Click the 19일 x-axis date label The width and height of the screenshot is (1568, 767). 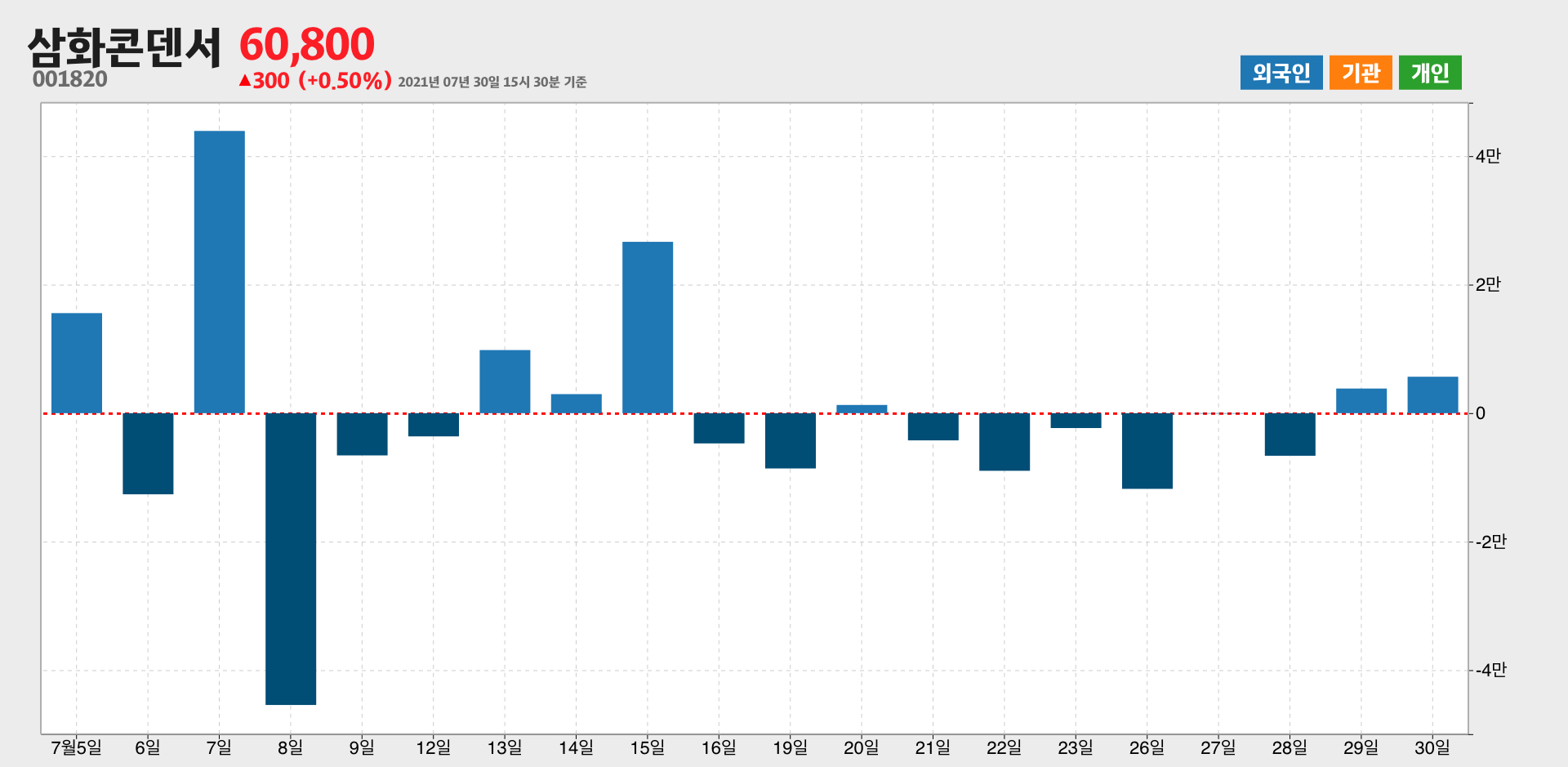coord(791,747)
